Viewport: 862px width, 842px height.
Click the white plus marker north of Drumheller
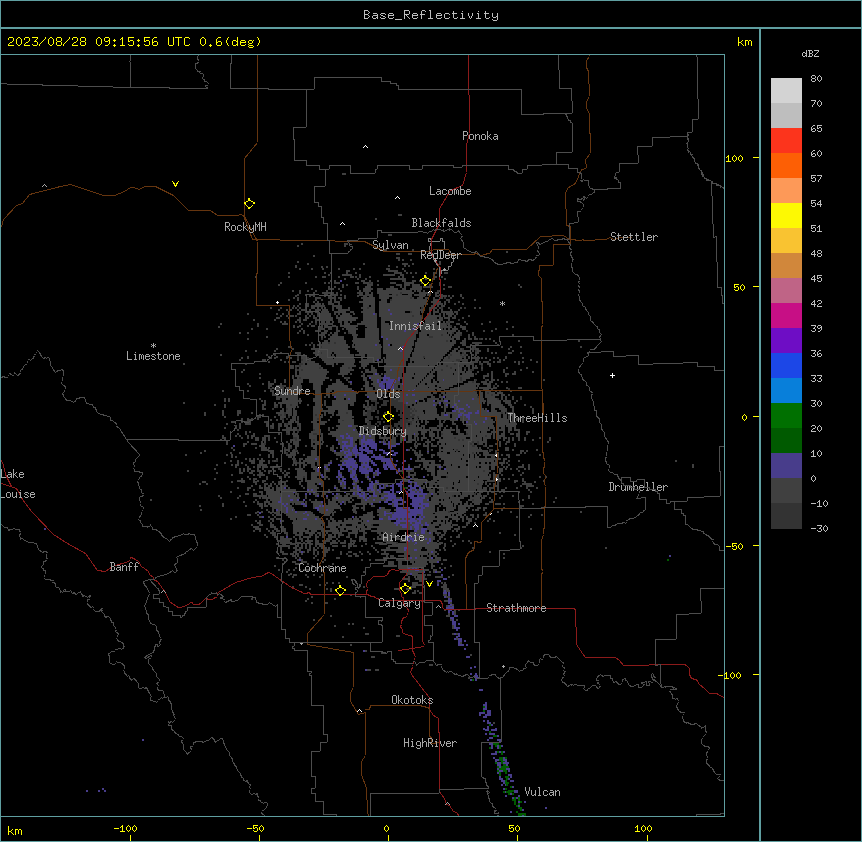coord(612,375)
